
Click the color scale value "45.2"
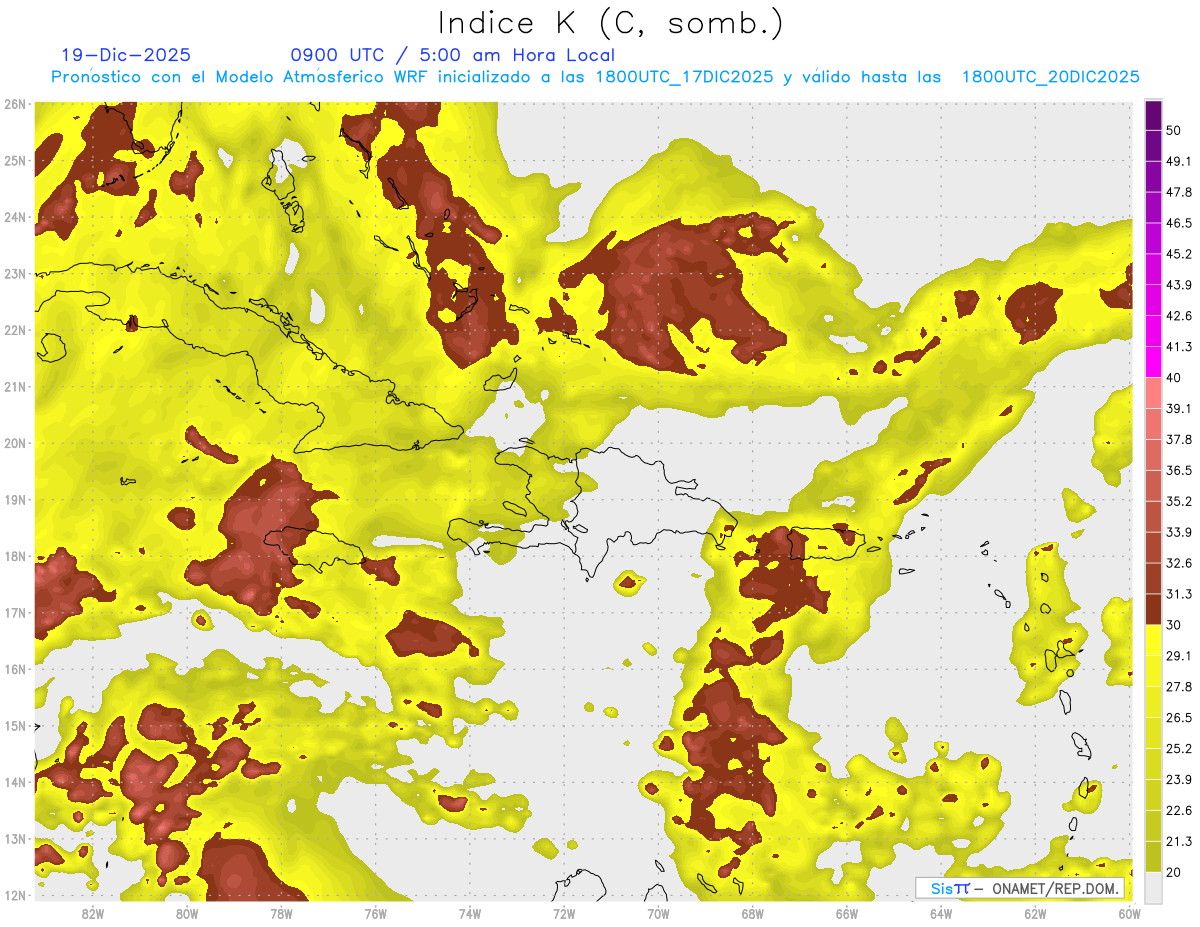pyautogui.click(x=1179, y=254)
